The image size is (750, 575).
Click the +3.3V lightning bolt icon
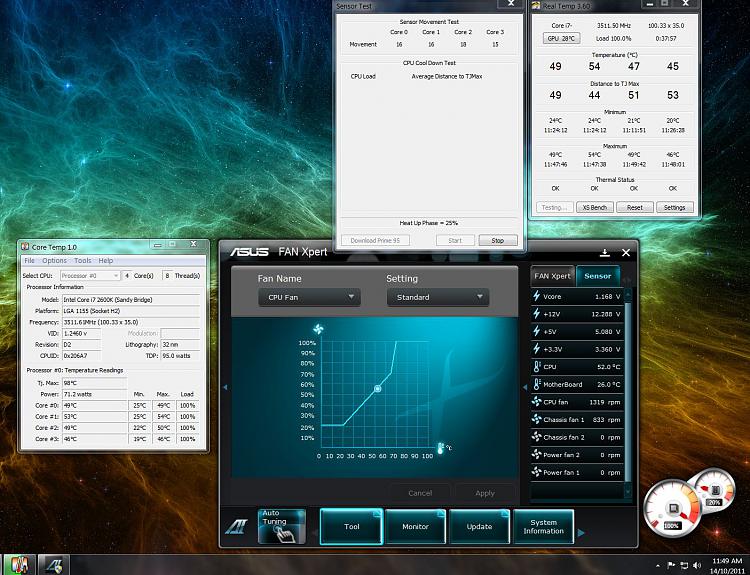pos(537,349)
